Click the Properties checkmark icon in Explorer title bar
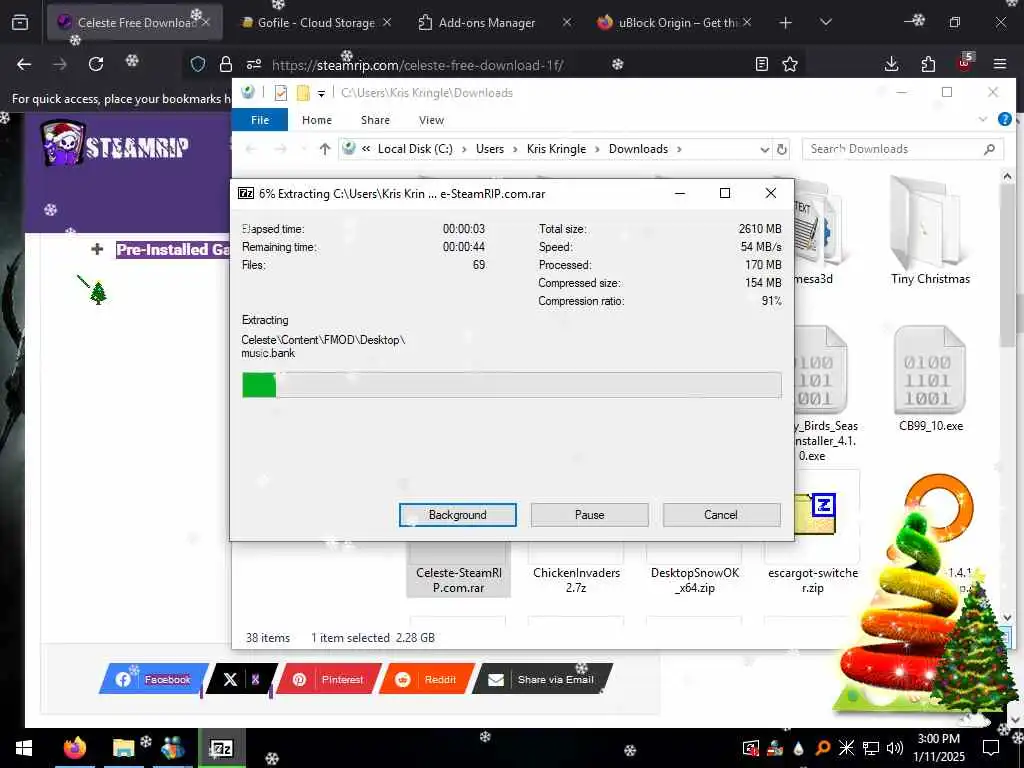 pyautogui.click(x=281, y=93)
